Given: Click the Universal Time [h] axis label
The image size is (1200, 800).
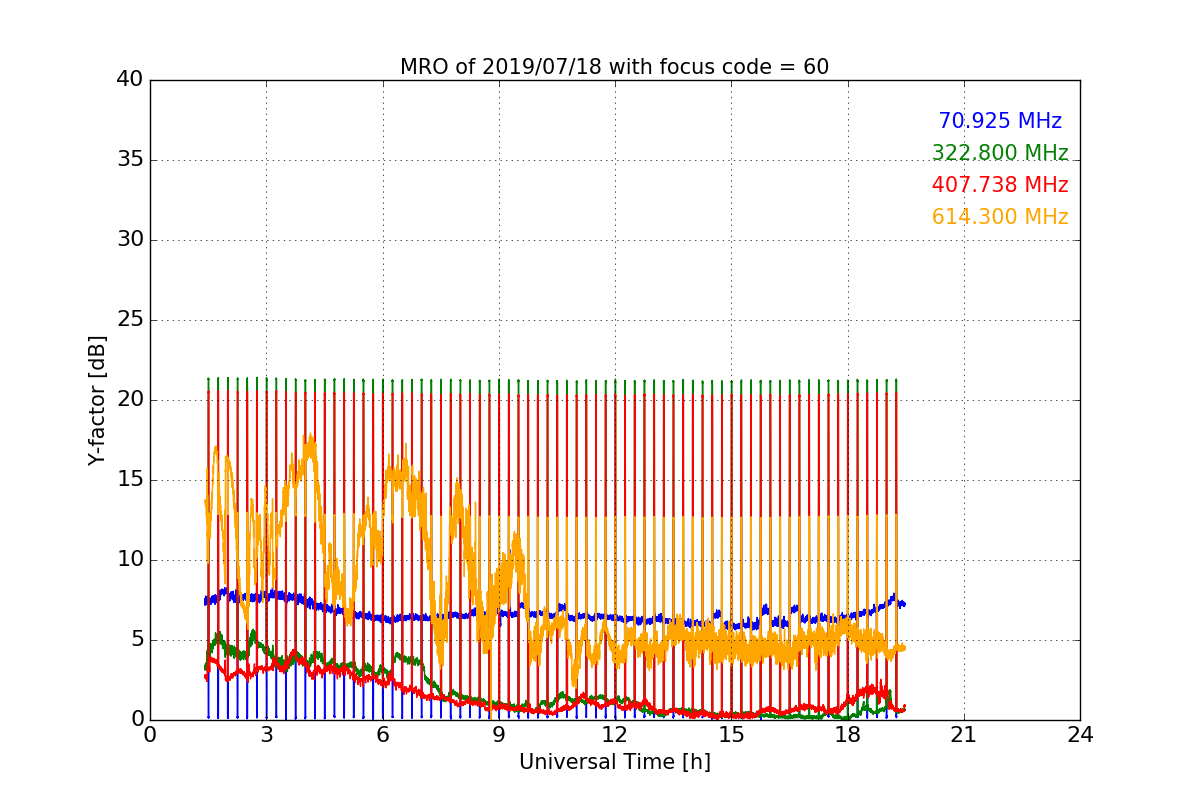Looking at the screenshot, I should point(614,762).
